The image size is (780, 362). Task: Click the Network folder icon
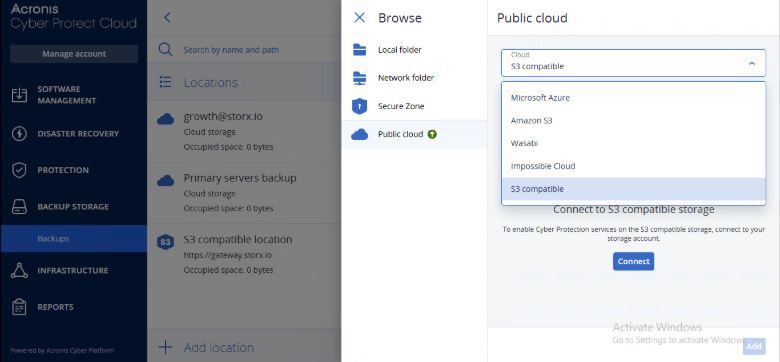tap(359, 78)
